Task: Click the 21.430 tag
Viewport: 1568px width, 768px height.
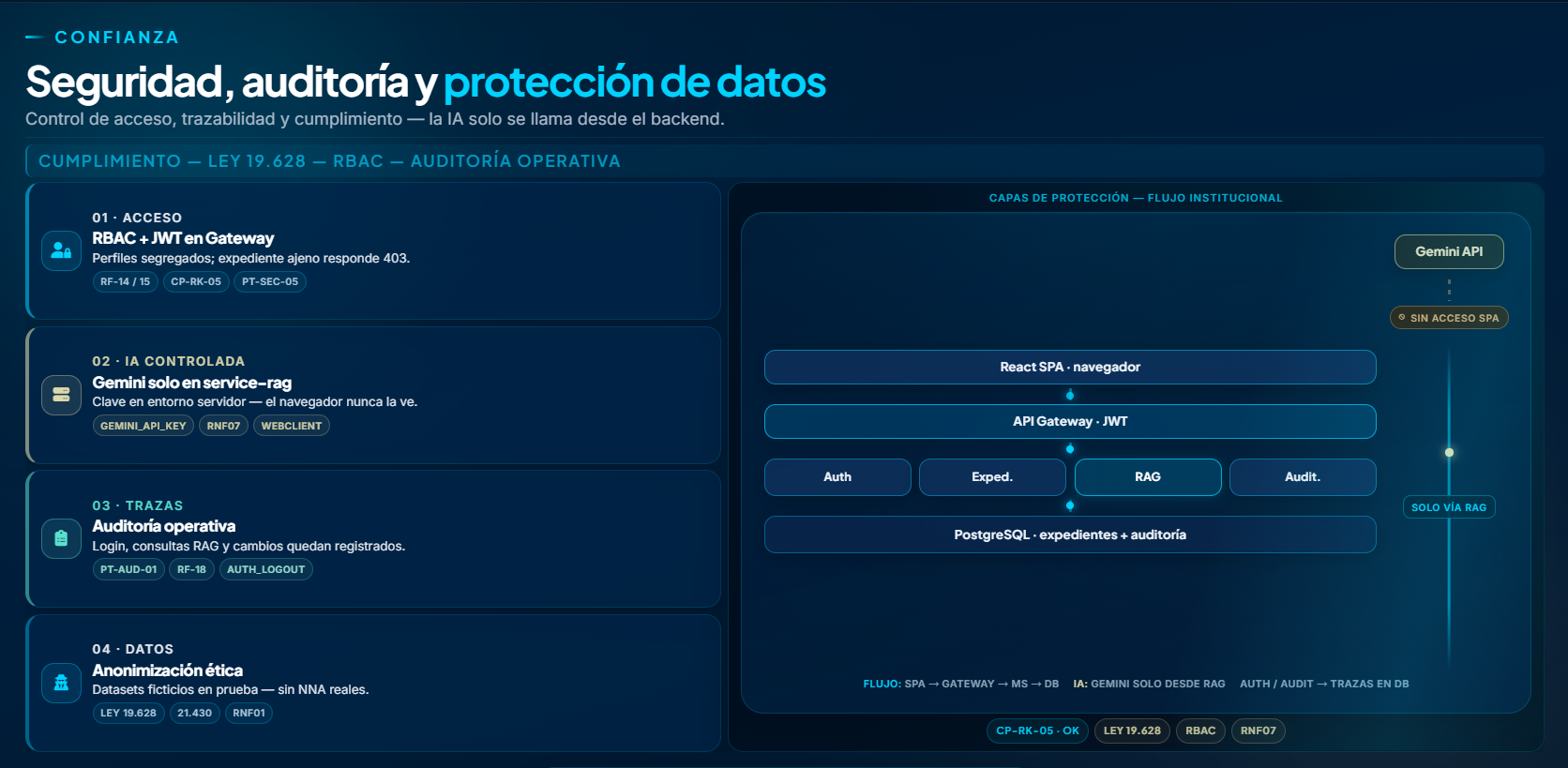Action: pos(194,713)
